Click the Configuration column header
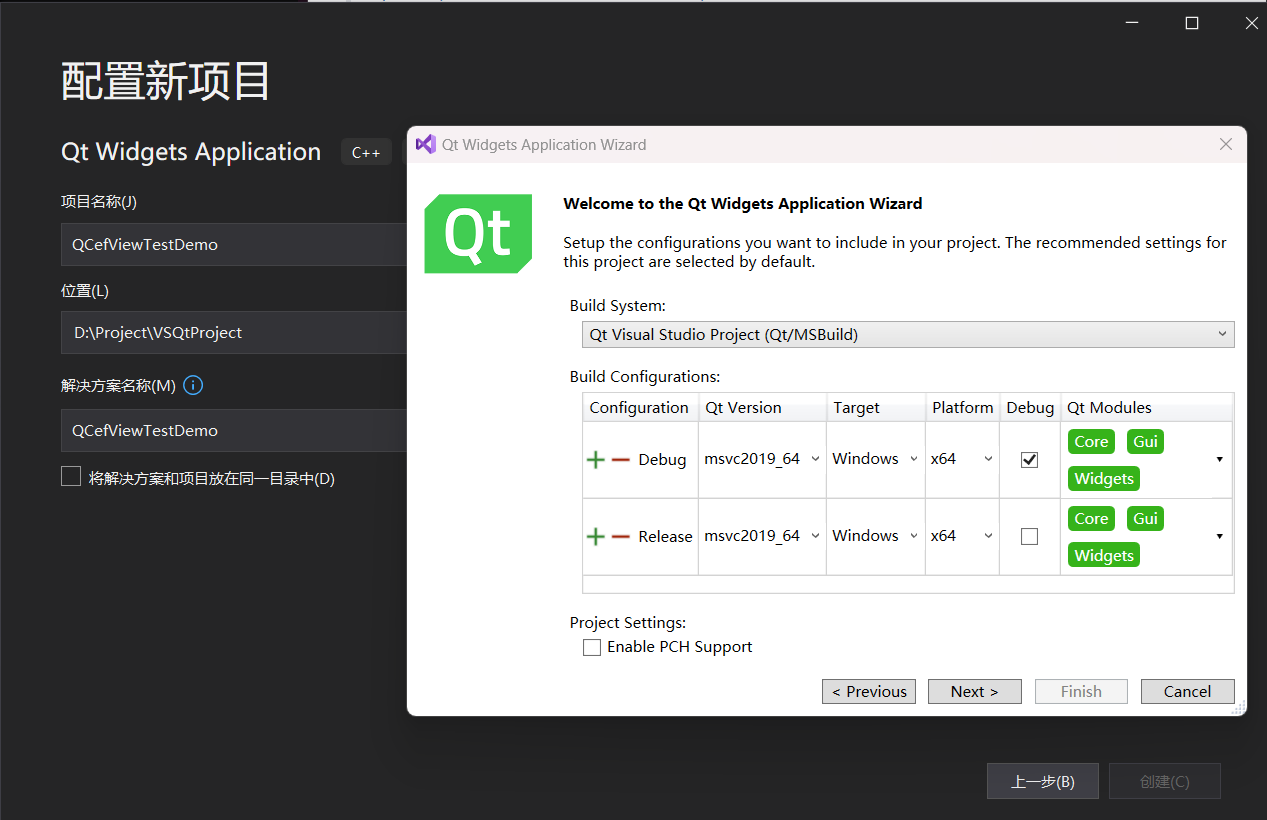The image size is (1267, 820). pyautogui.click(x=640, y=408)
